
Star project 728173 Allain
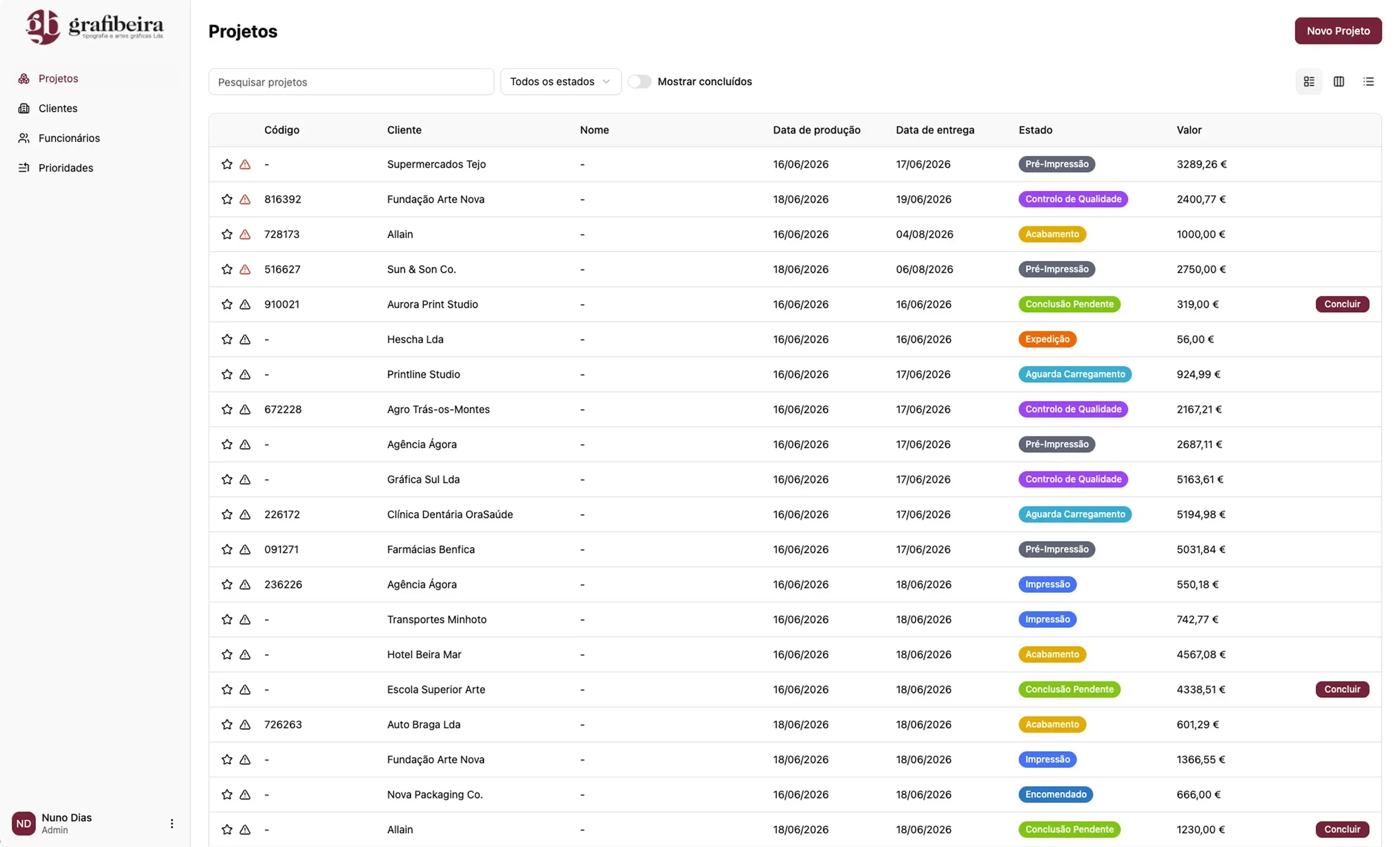[x=227, y=234]
